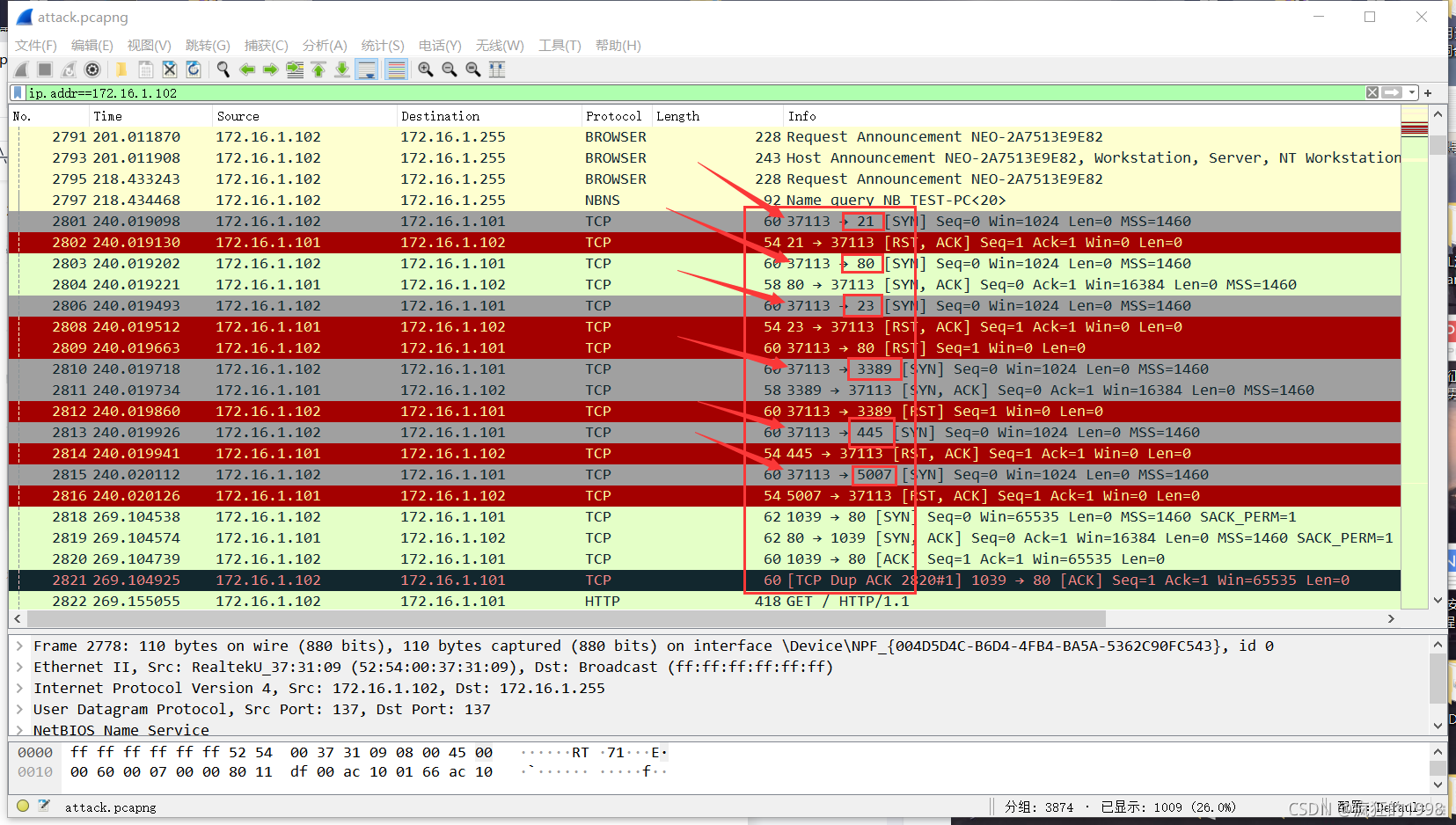The width and height of the screenshot is (1456, 825).
Task: Open the 跳转(G) menu
Action: tap(208, 45)
